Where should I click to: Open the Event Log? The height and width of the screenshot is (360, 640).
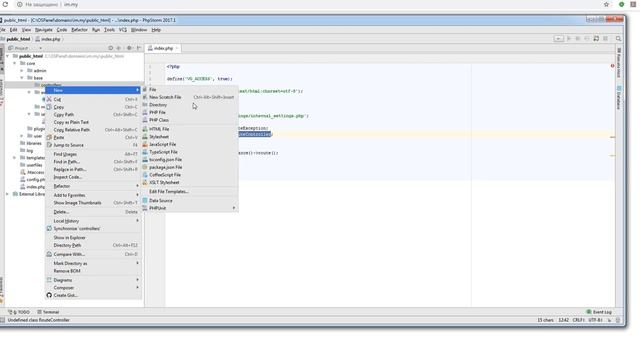(x=599, y=312)
